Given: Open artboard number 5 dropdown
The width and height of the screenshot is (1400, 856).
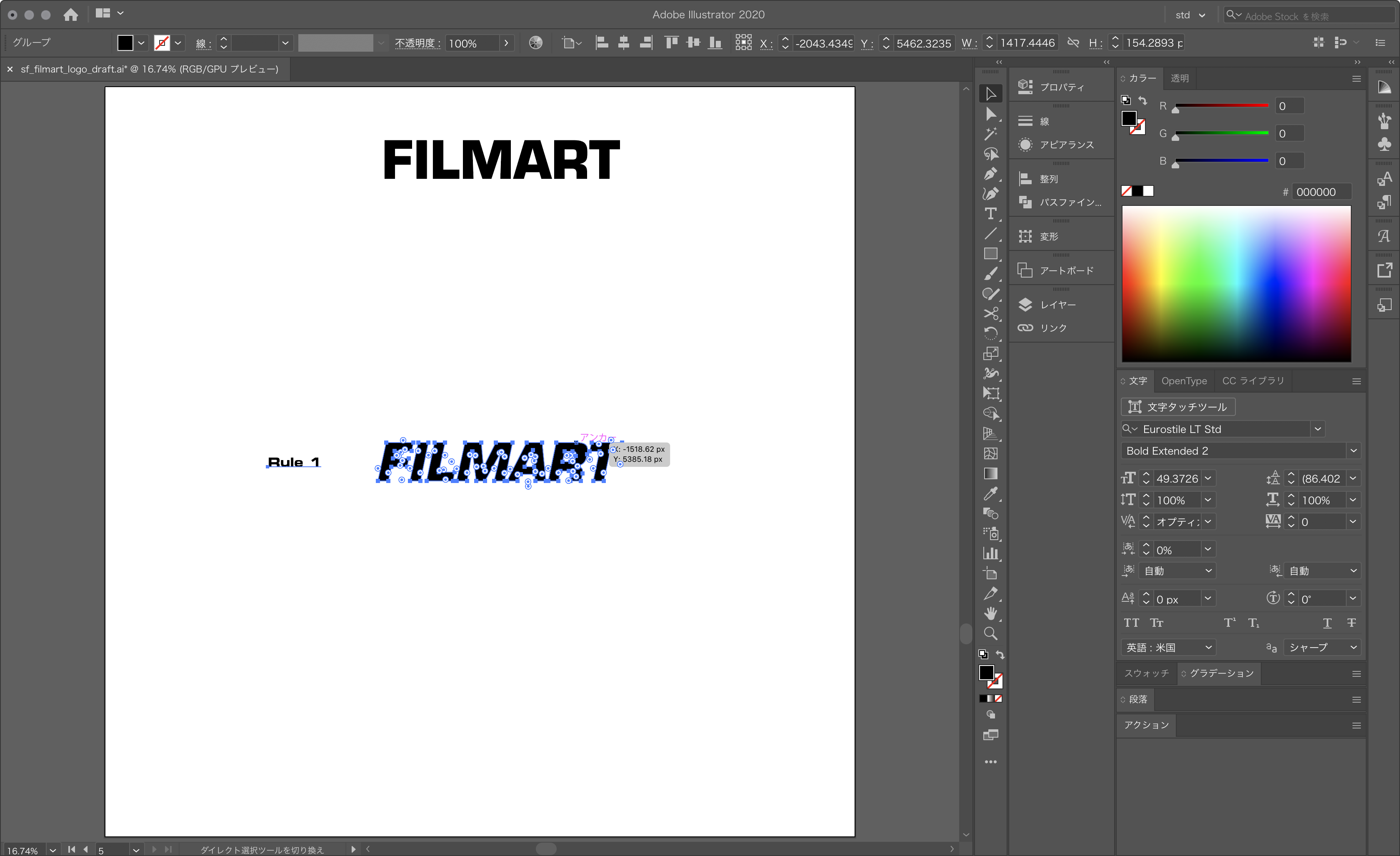Looking at the screenshot, I should click(136, 850).
